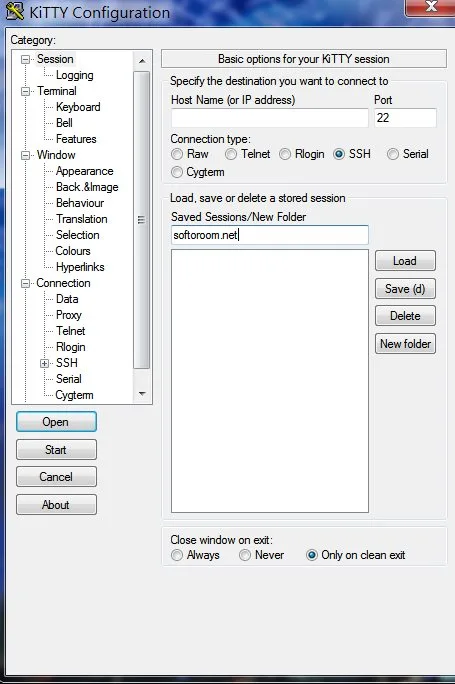Open the Telnet settings in category tree
This screenshot has height=684, width=455.
(x=71, y=331)
